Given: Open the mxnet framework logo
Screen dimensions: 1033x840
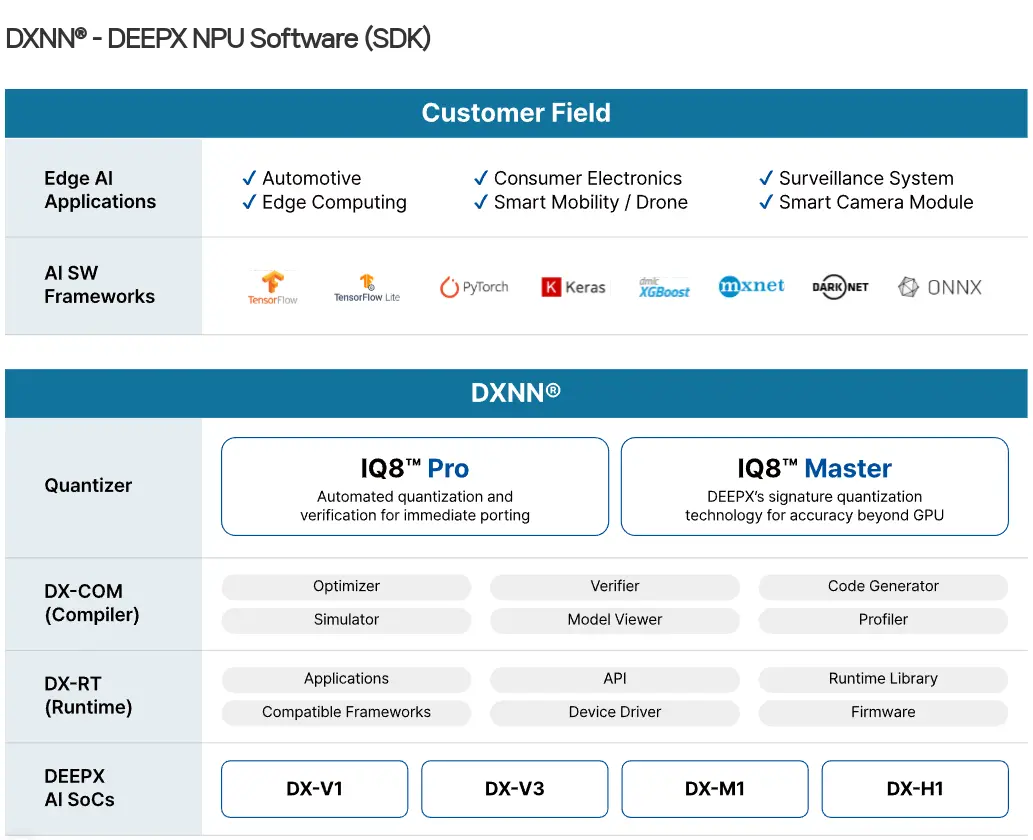Looking at the screenshot, I should [751, 287].
